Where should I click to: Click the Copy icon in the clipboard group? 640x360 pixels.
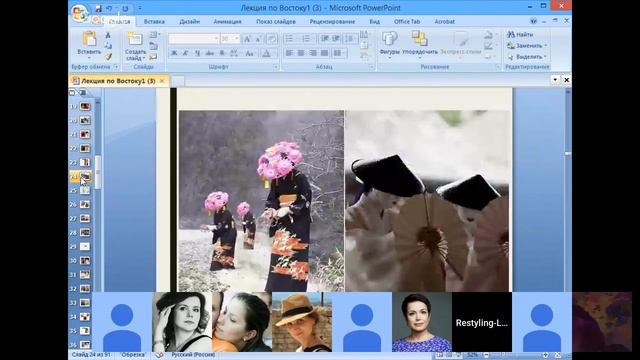click(x=108, y=46)
